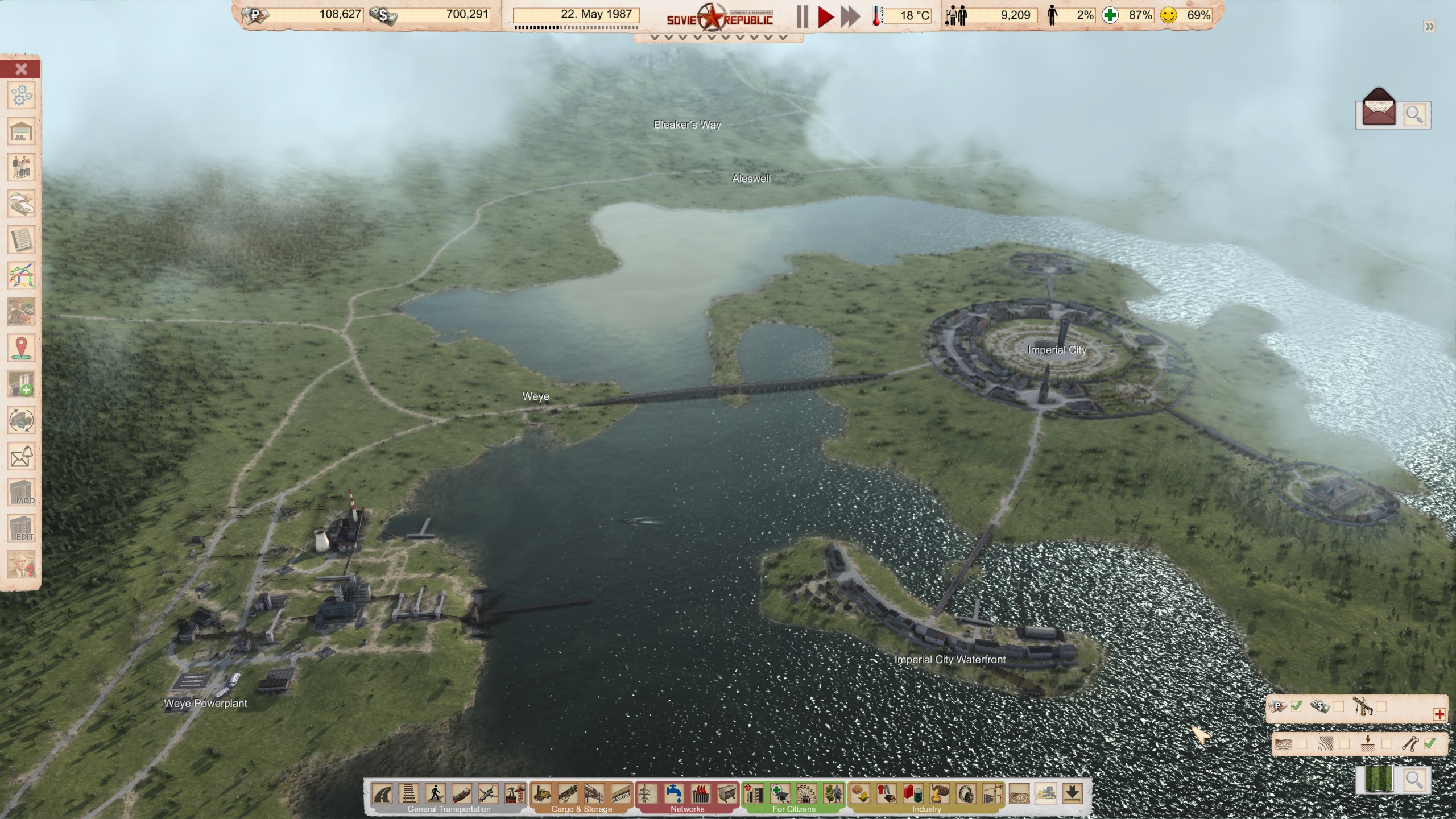
Task: Toggle the terrain grid mesh checkbox
Action: point(1302,744)
